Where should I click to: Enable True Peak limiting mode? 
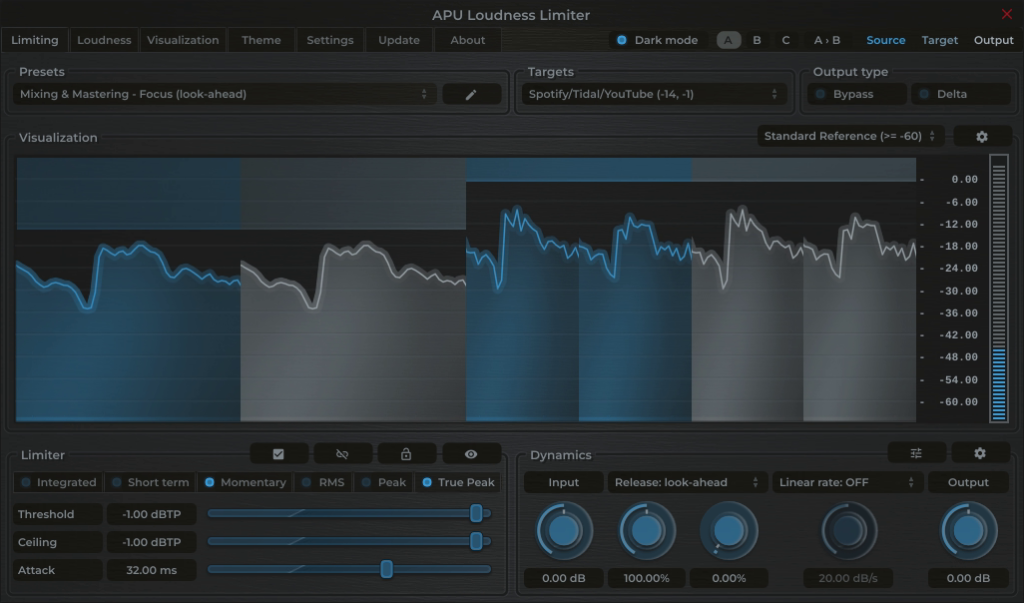[458, 482]
